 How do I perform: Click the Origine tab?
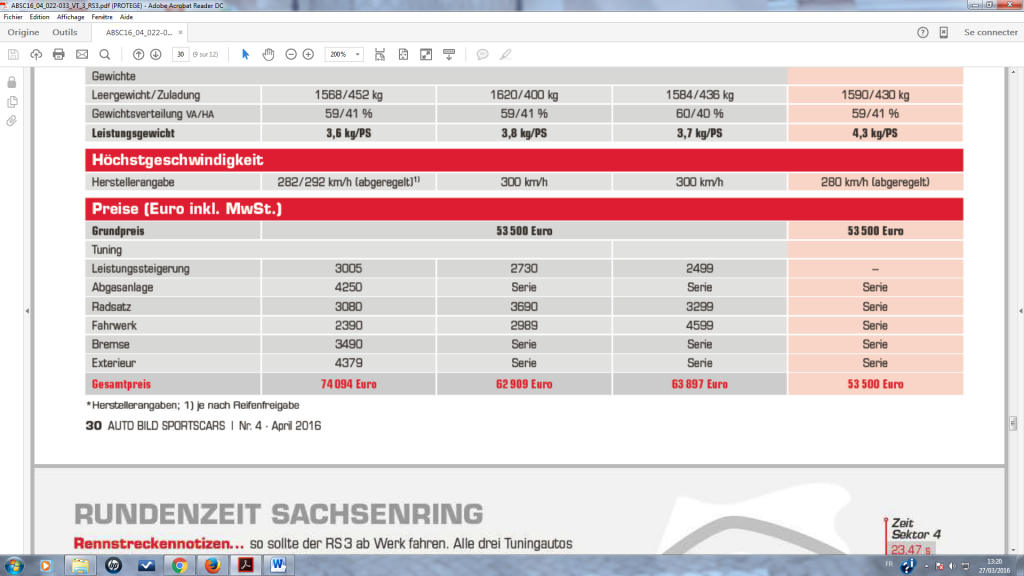click(x=22, y=31)
